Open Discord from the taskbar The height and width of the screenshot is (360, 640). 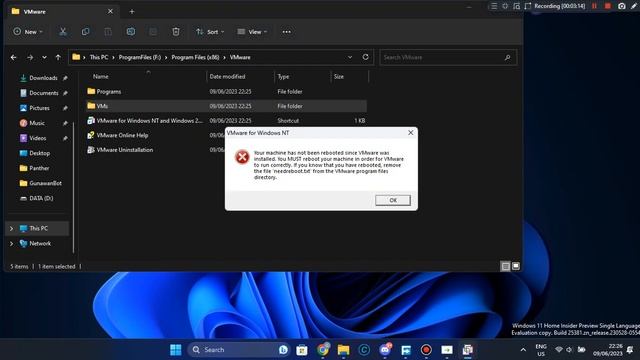tap(385, 350)
